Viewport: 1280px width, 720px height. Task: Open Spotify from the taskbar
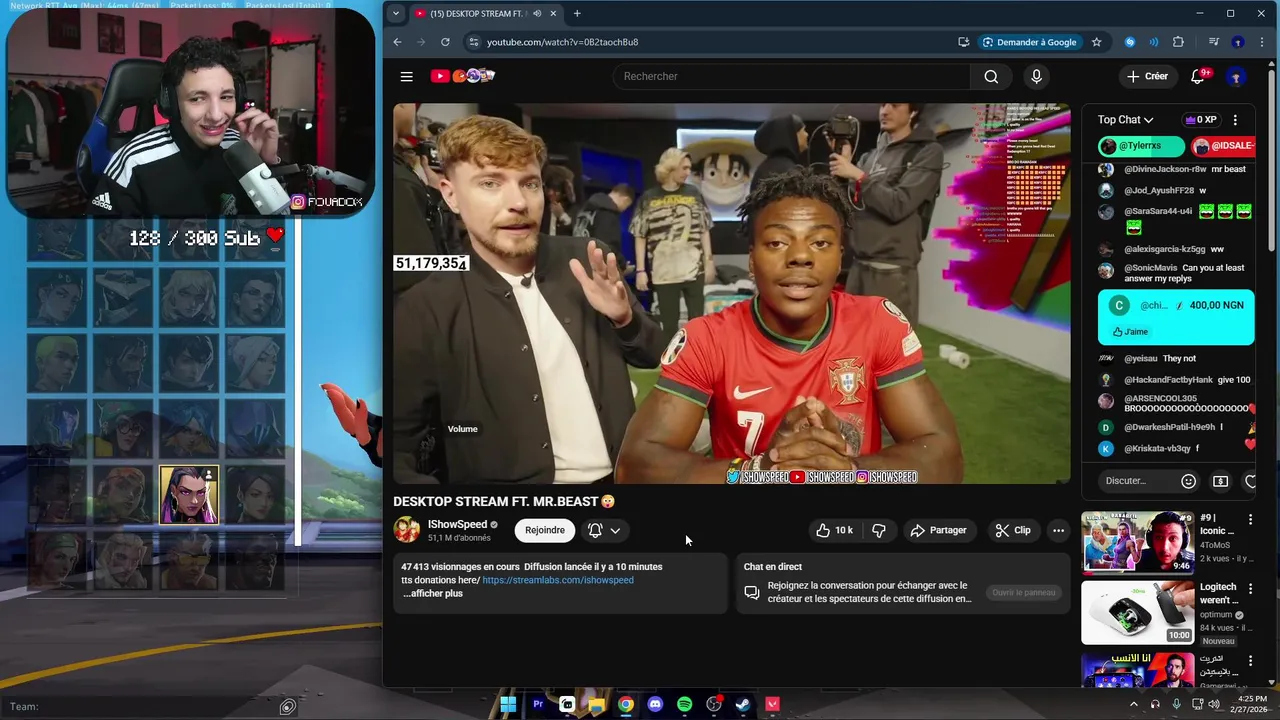click(684, 704)
